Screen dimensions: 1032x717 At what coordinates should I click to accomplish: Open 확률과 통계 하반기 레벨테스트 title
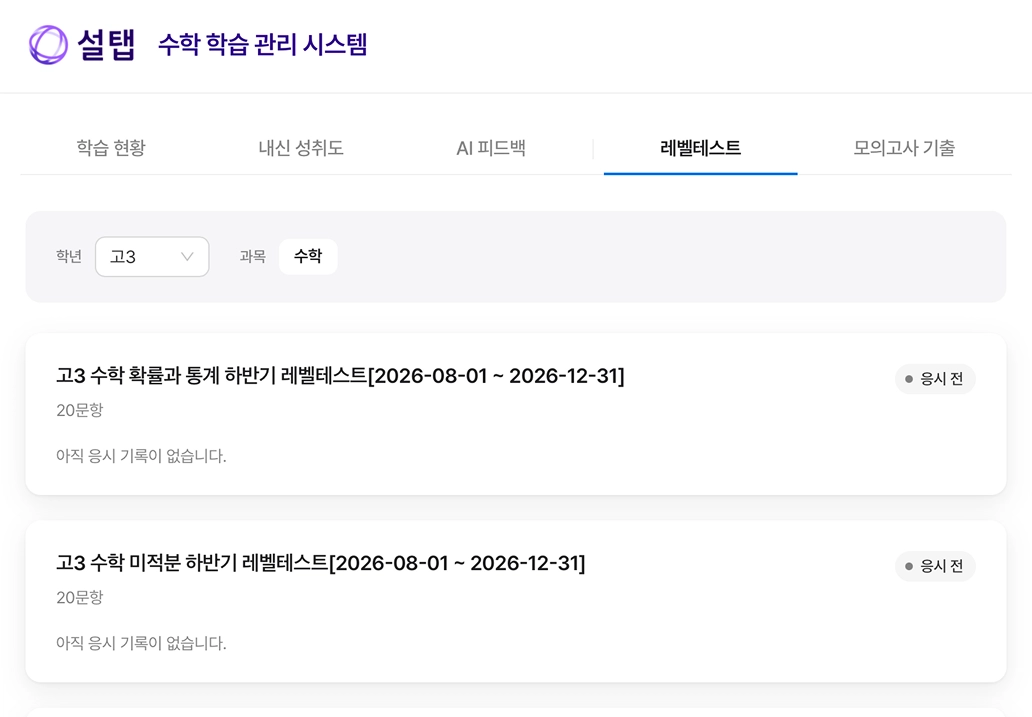340,375
